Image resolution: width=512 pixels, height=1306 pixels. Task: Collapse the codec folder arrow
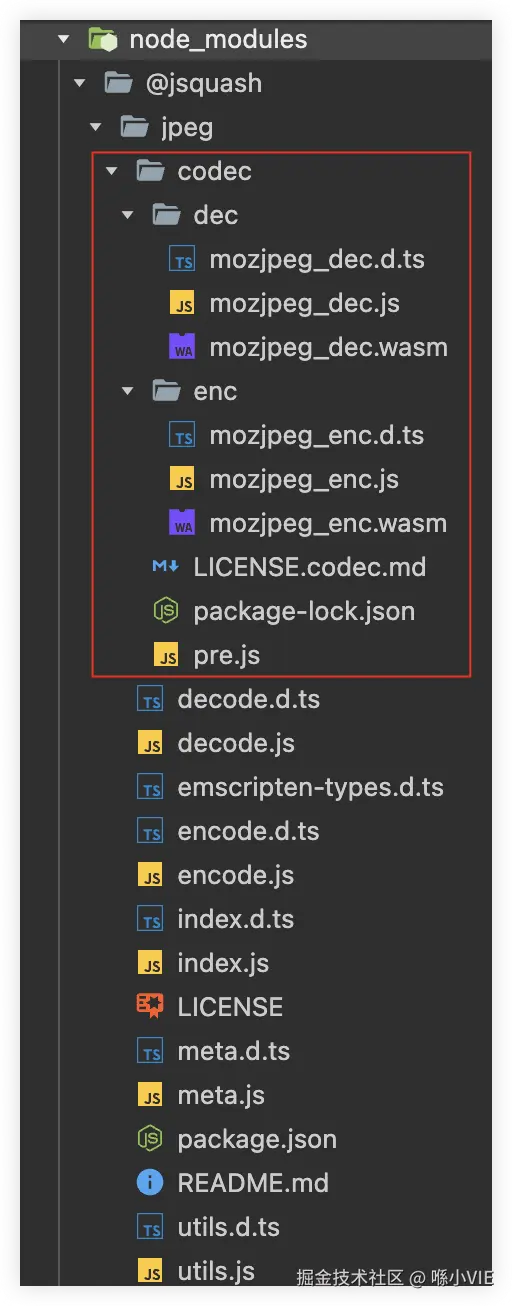pos(112,172)
